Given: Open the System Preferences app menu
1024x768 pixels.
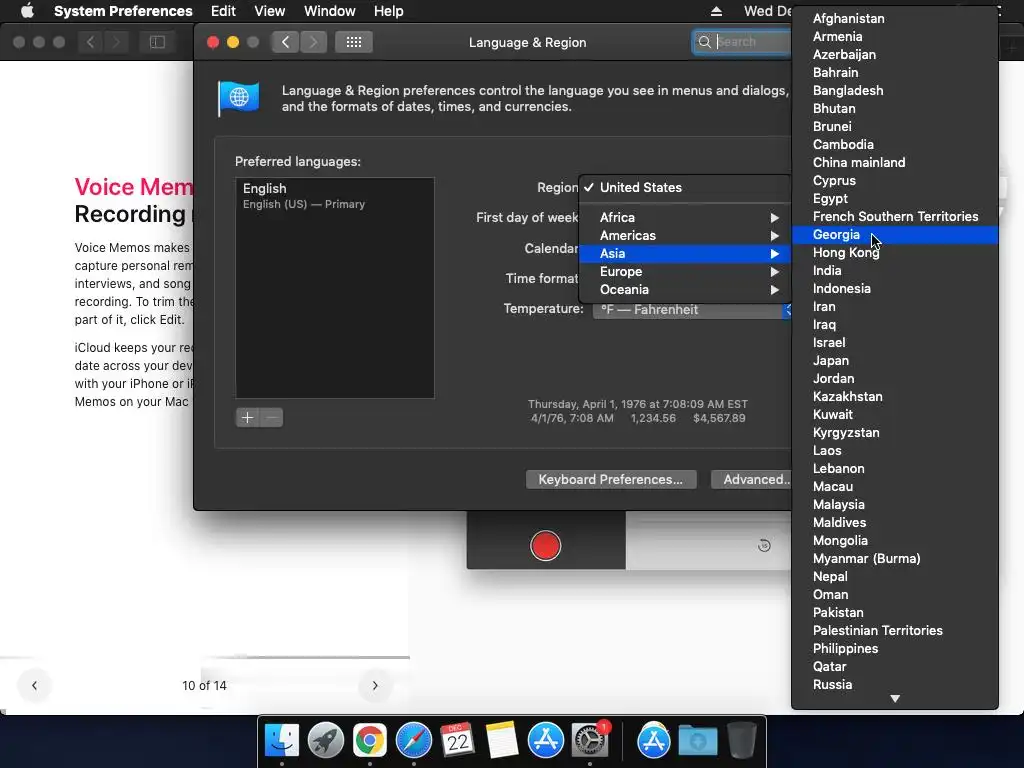Looking at the screenshot, I should 123,11.
